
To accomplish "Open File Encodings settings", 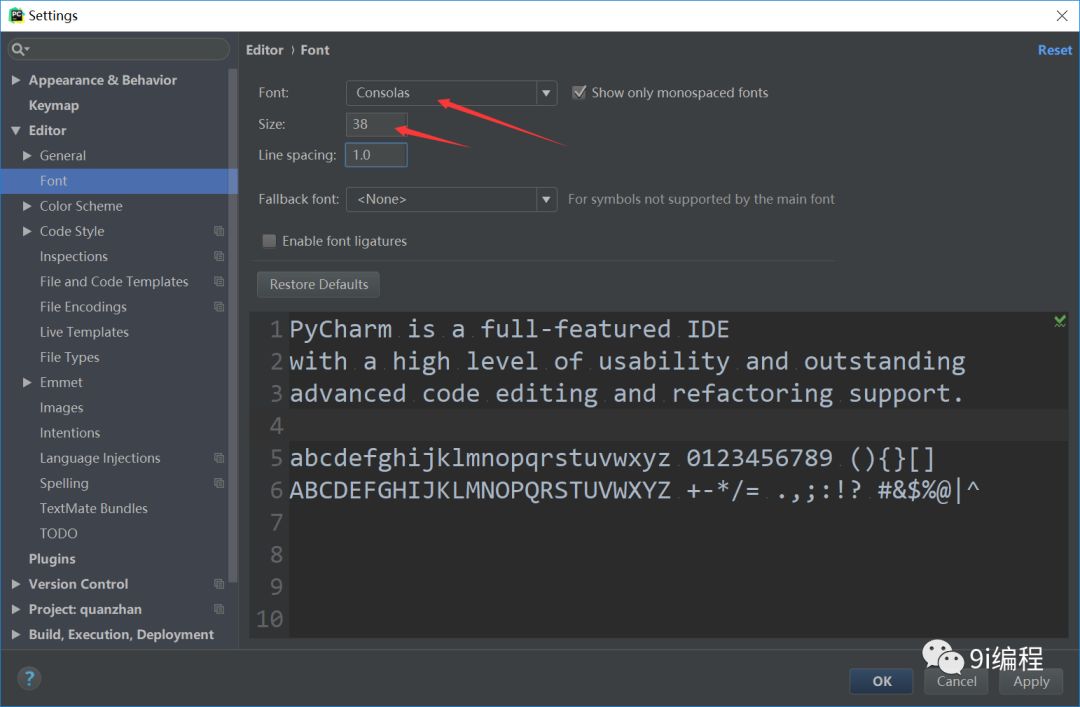I will coord(83,307).
